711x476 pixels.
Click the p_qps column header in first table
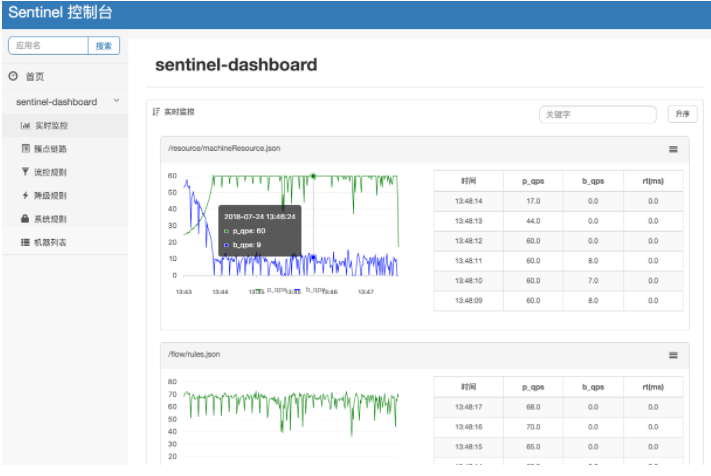click(533, 181)
